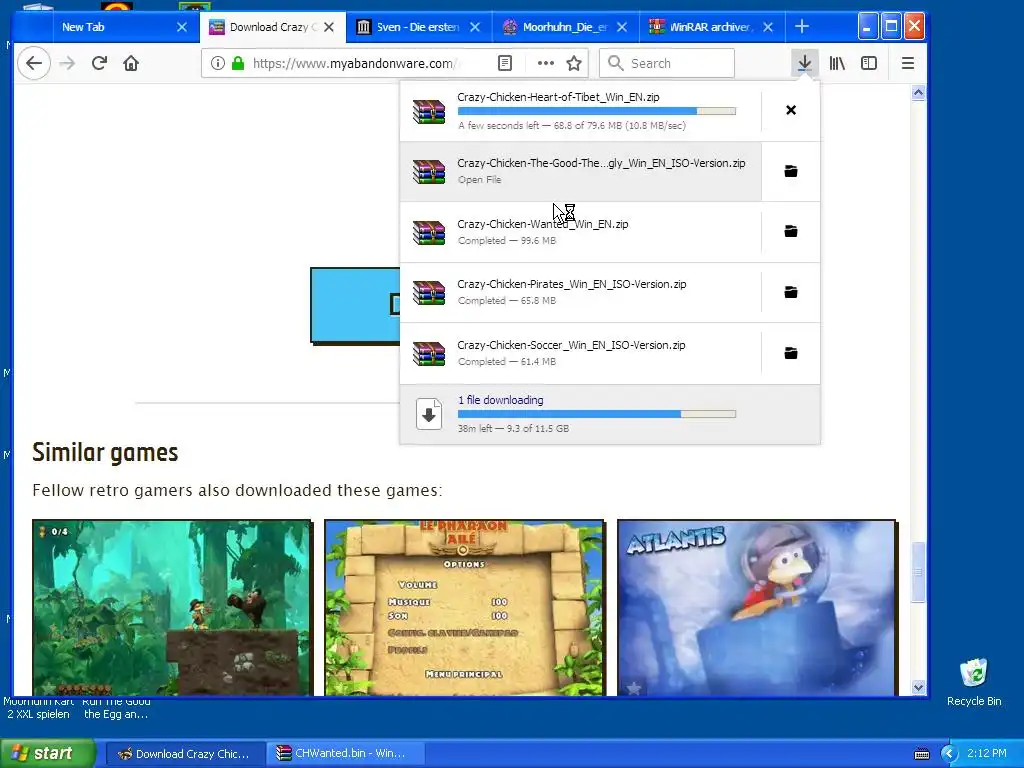Click the download summary arrow icon
The height and width of the screenshot is (768, 1024).
pos(429,414)
